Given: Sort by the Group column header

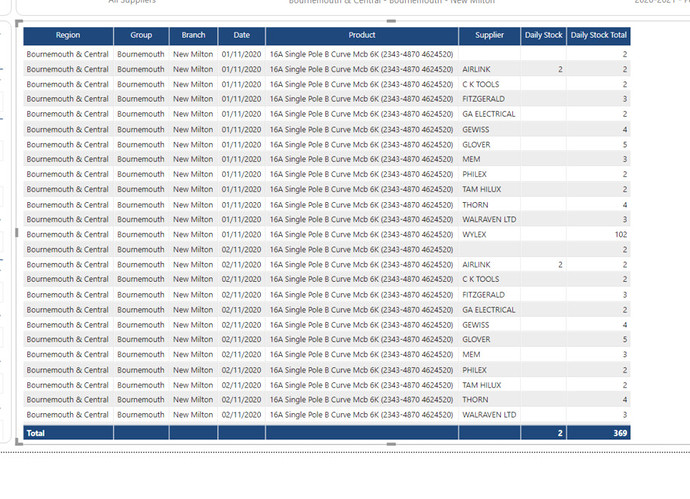Looking at the screenshot, I should [x=141, y=35].
